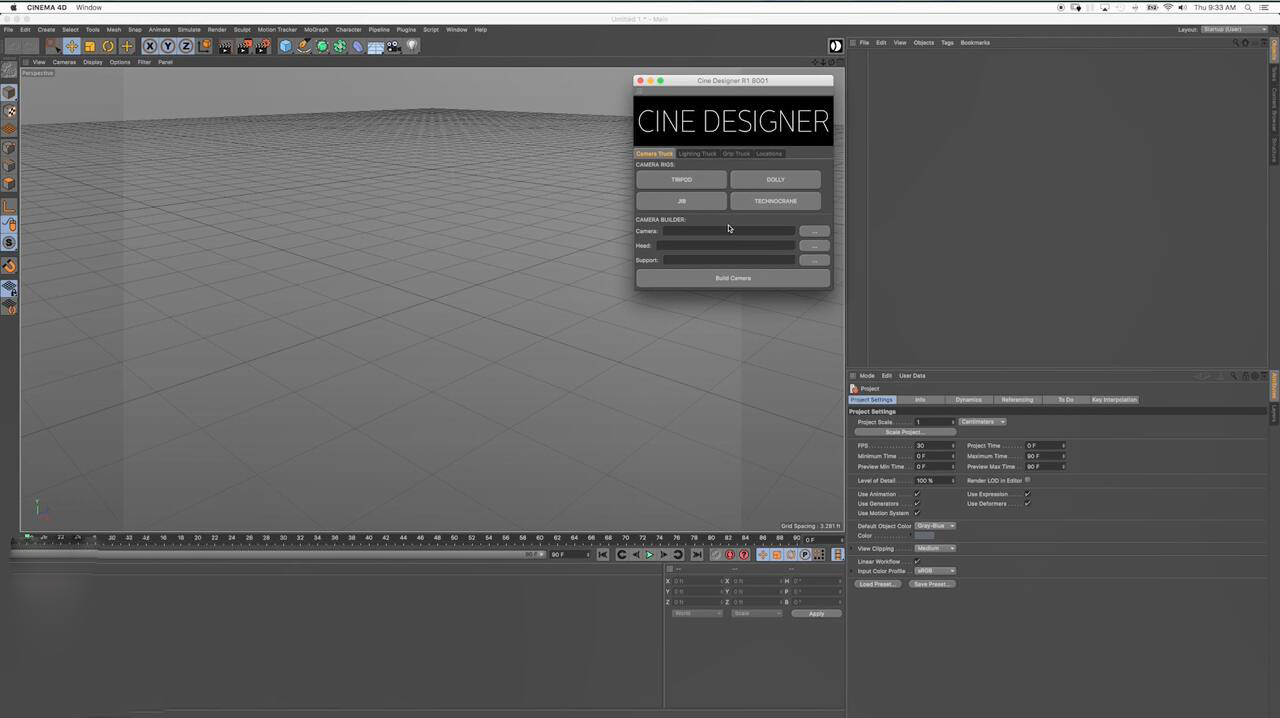Toggle Use Motion System checkbox

coord(917,513)
